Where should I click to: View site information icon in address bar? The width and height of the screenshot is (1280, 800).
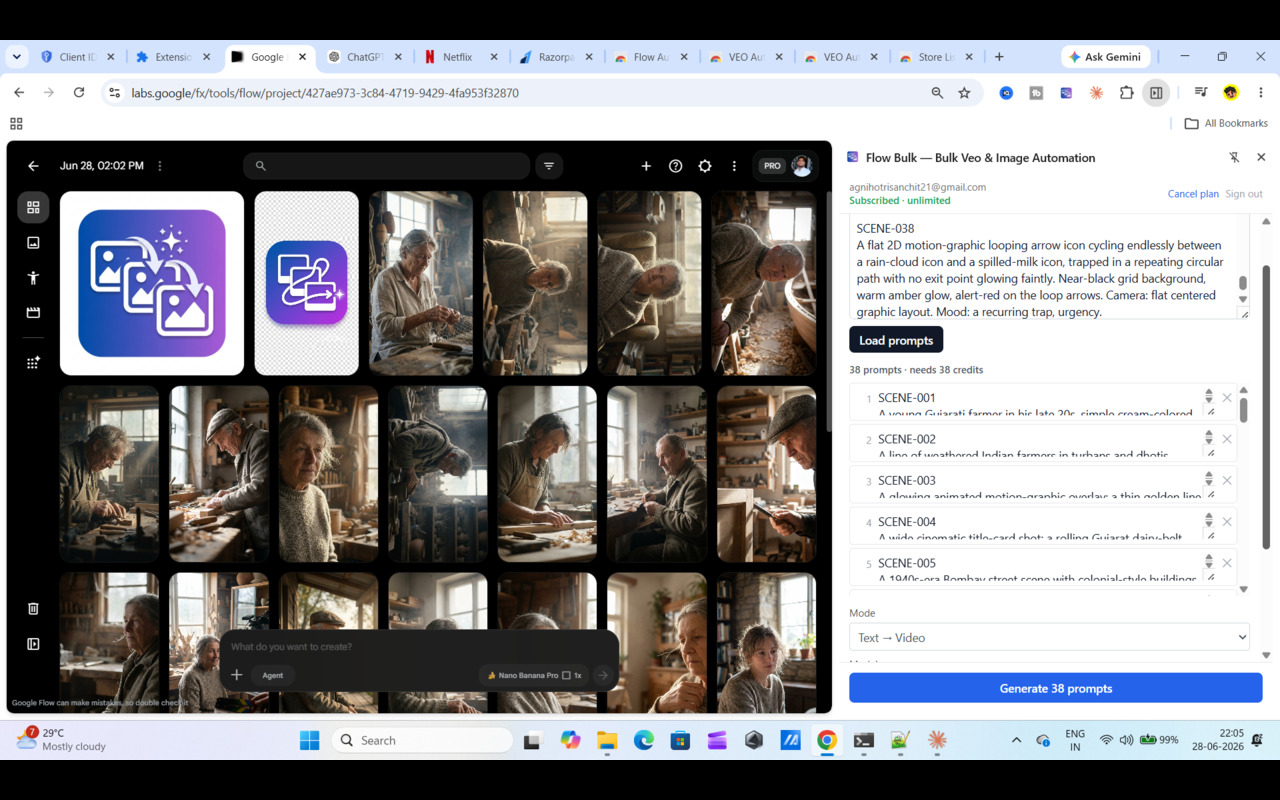click(x=114, y=92)
